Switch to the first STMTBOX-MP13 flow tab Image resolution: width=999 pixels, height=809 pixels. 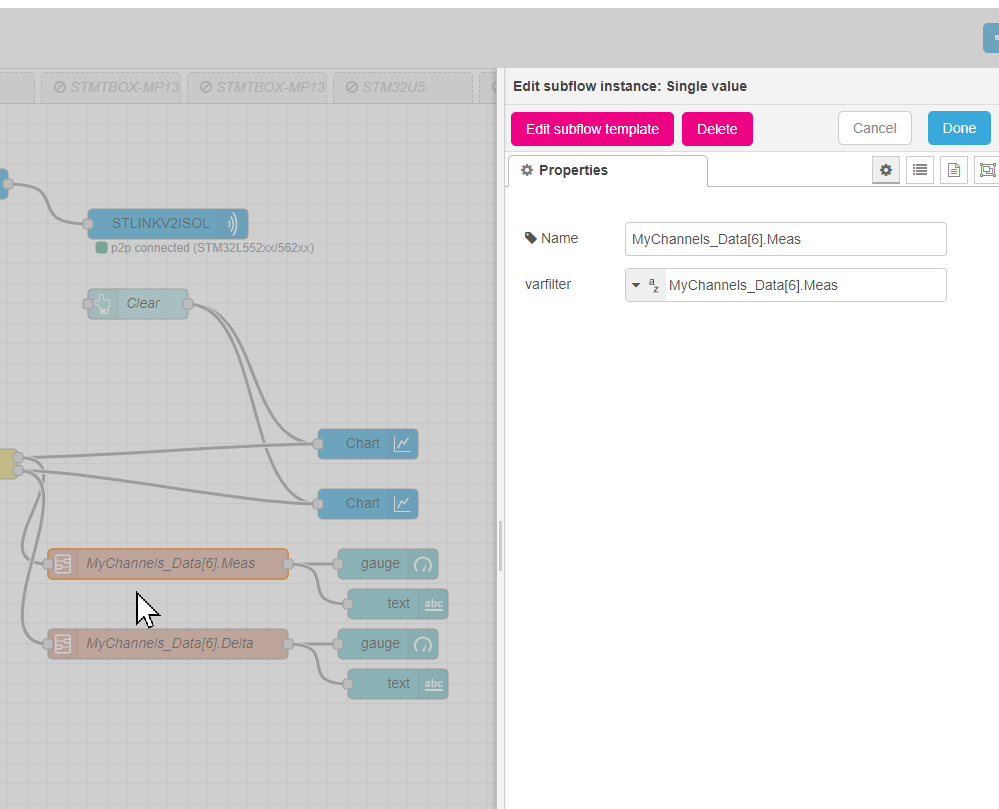pyautogui.click(x=112, y=87)
